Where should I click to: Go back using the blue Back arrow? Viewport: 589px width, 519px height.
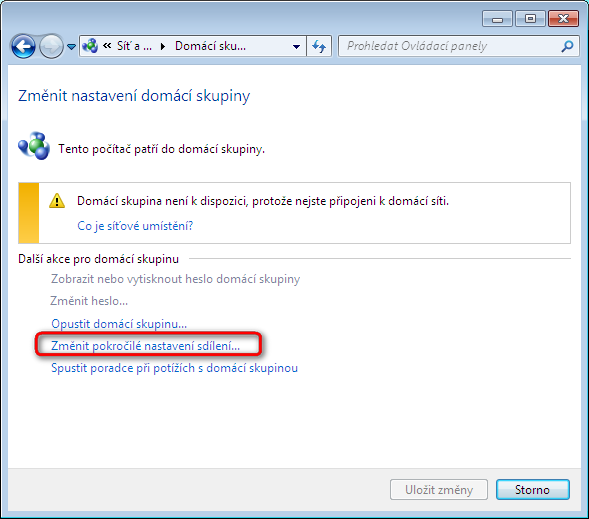pyautogui.click(x=23, y=47)
